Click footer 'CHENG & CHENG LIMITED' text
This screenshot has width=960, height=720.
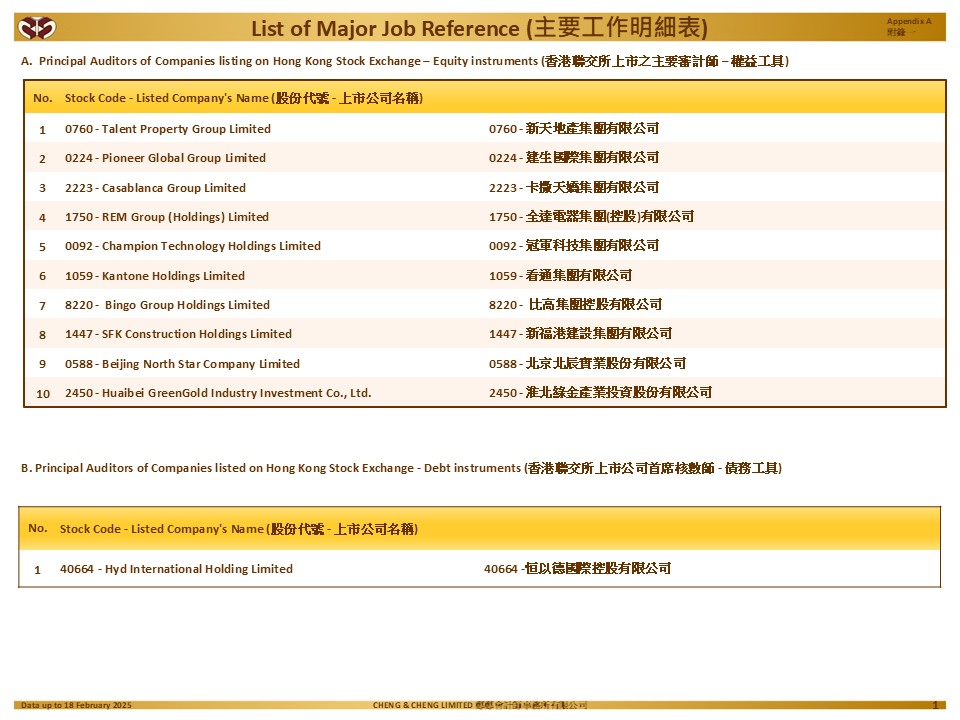(x=423, y=705)
